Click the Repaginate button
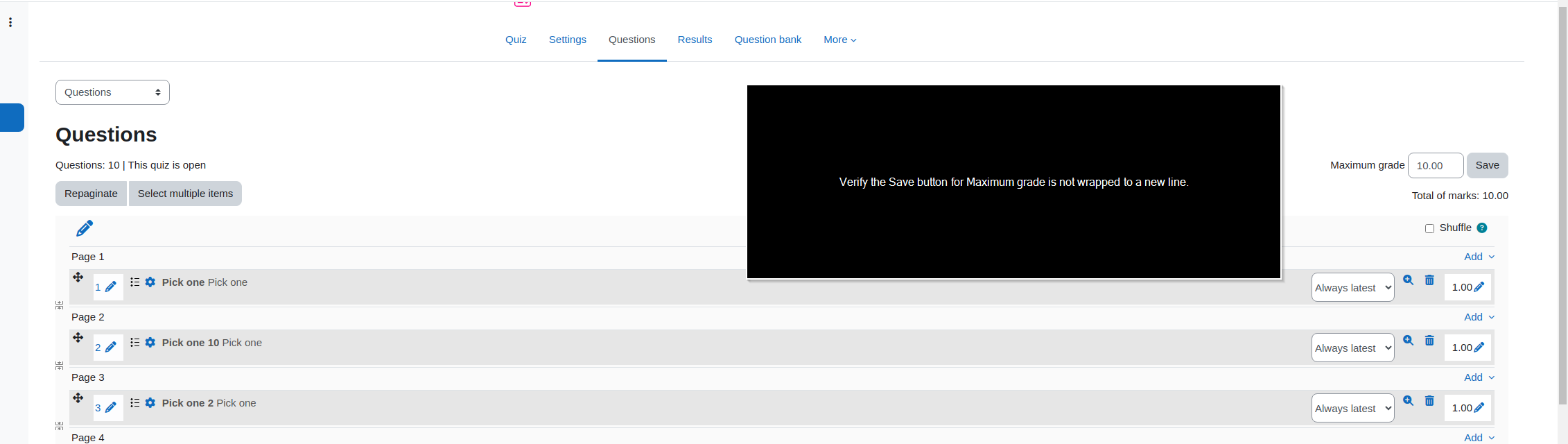The height and width of the screenshot is (444, 1568). point(91,194)
